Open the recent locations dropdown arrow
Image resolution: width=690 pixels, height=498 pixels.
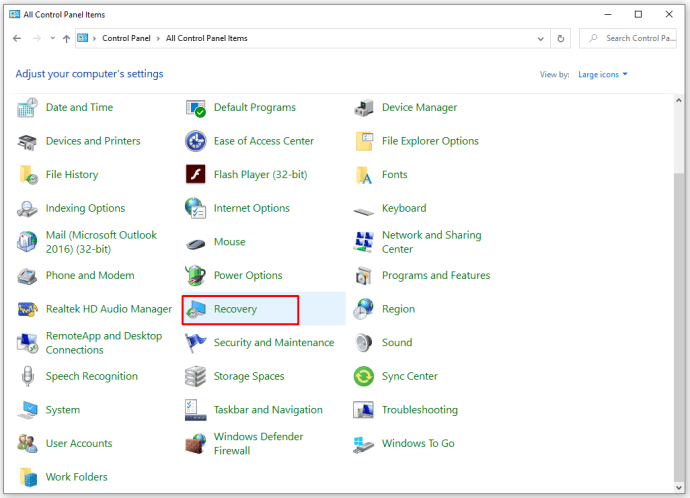[x=52, y=38]
